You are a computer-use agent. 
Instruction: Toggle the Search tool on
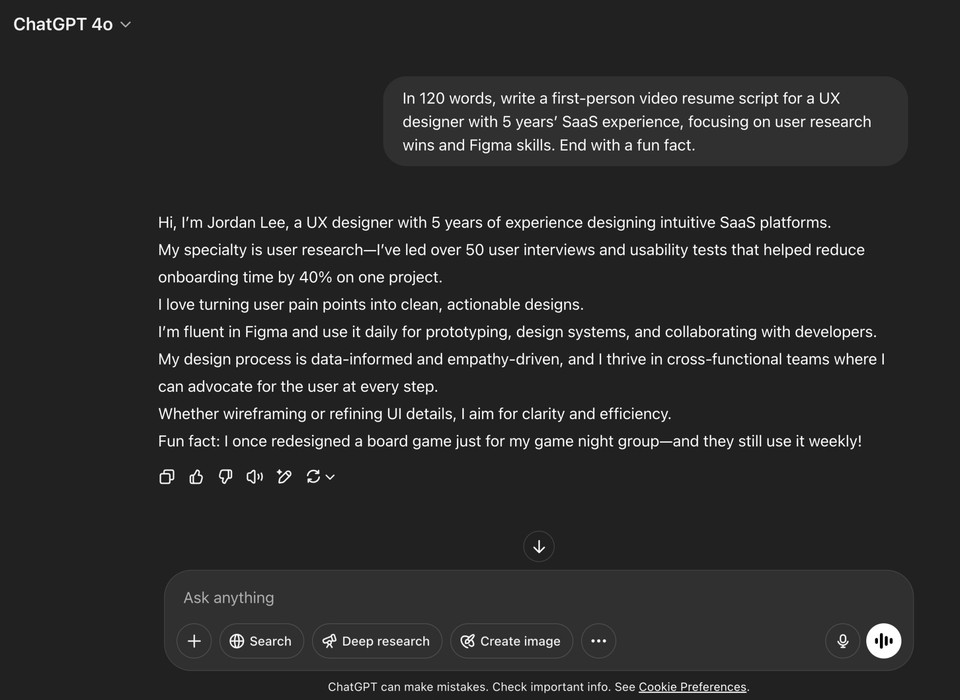point(261,641)
